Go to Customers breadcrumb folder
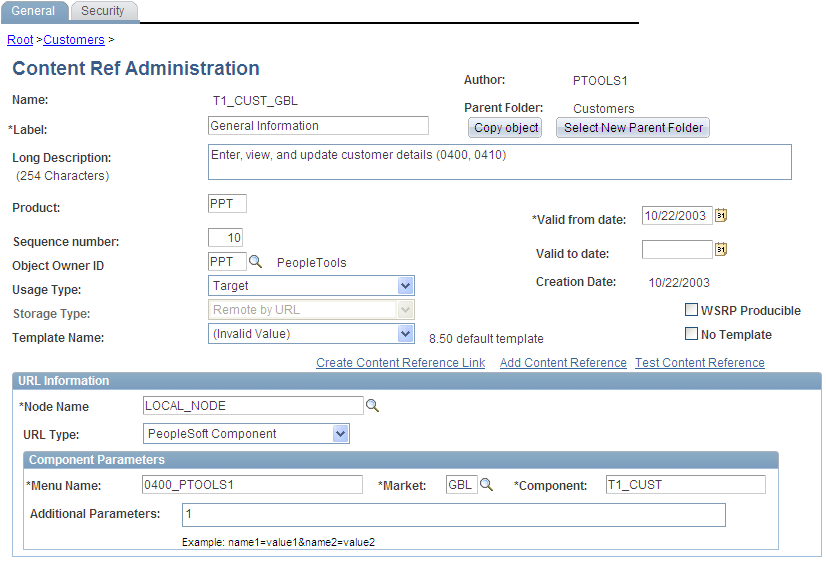 74,40
